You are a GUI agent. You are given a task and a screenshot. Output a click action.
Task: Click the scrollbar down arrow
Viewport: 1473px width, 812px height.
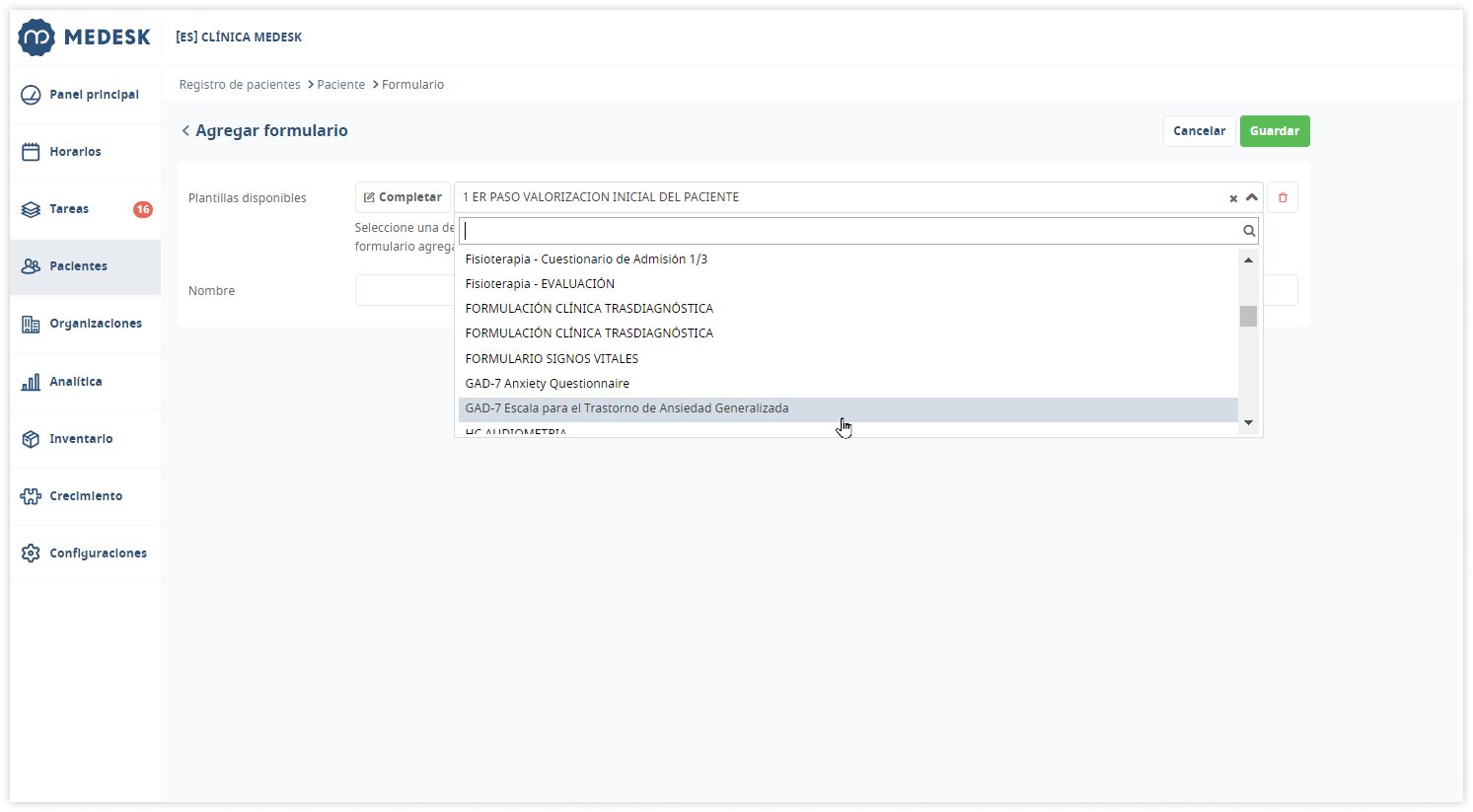[x=1248, y=422]
